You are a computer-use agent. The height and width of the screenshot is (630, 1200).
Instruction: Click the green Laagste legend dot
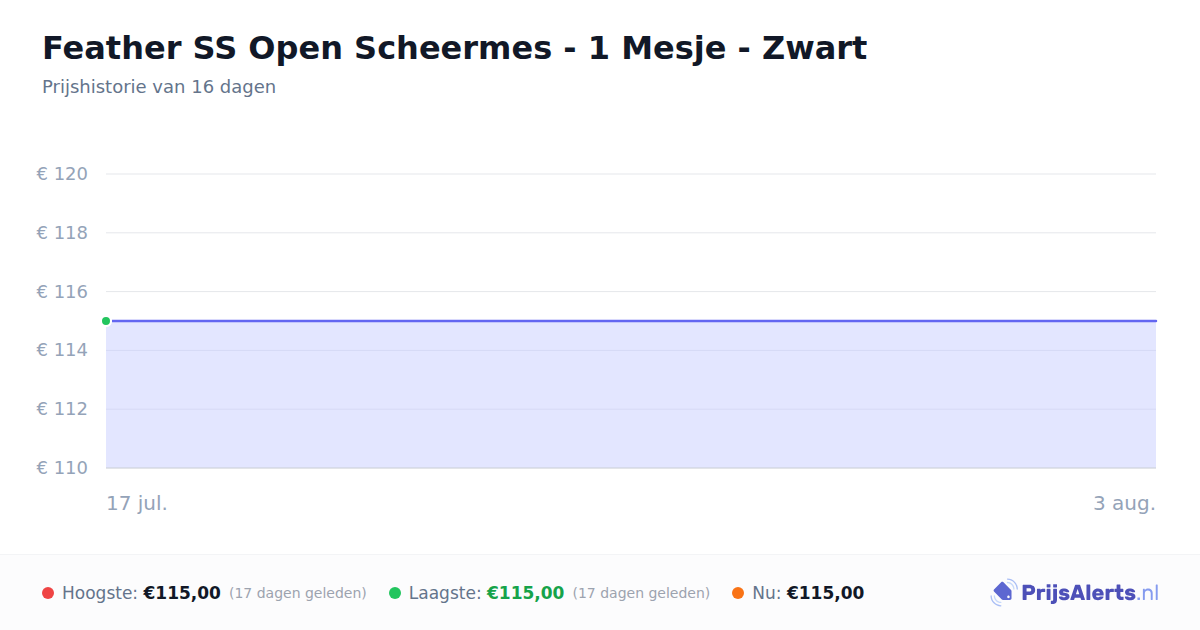(x=395, y=593)
